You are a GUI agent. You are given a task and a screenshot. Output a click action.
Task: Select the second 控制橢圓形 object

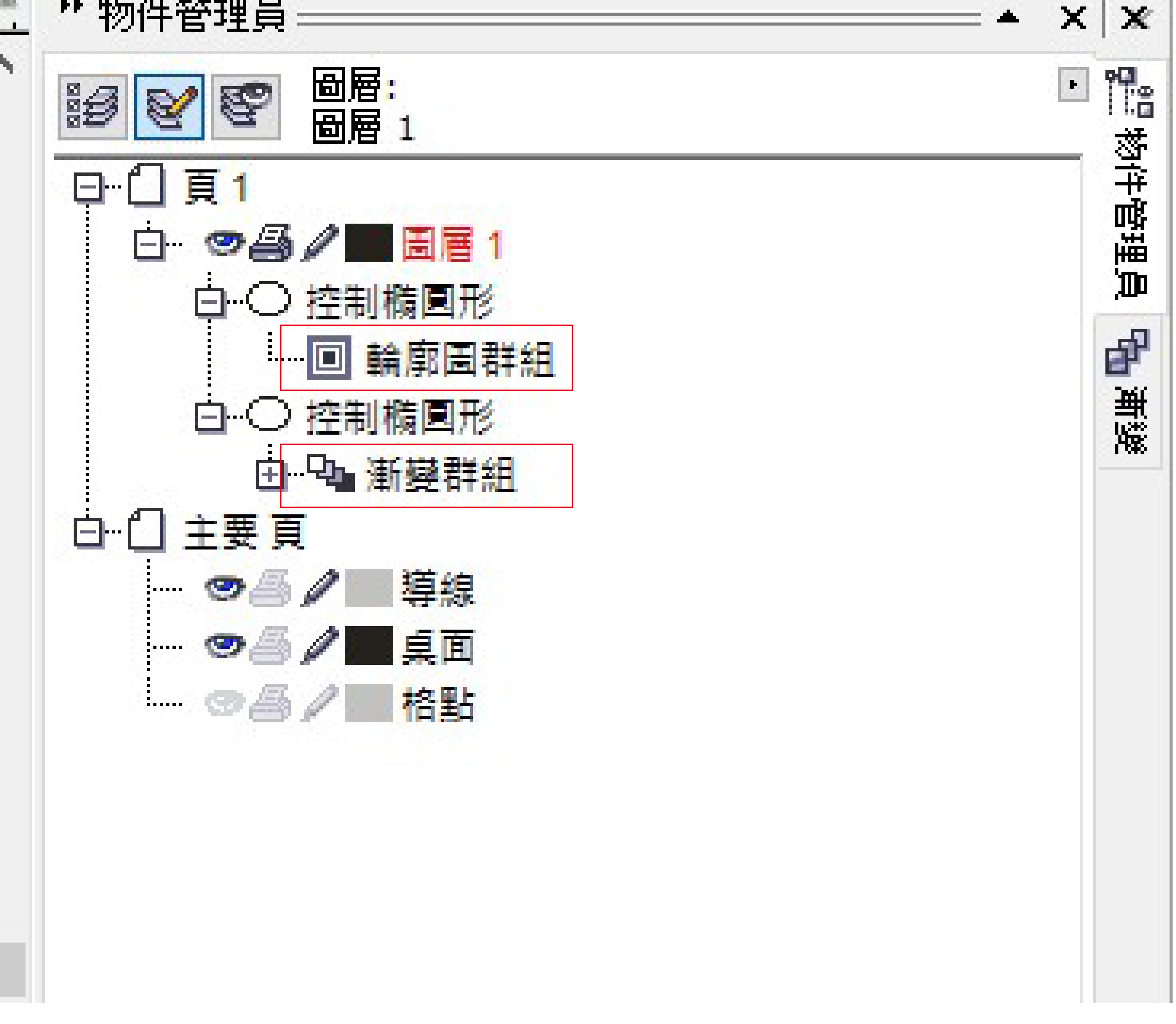tap(401, 417)
